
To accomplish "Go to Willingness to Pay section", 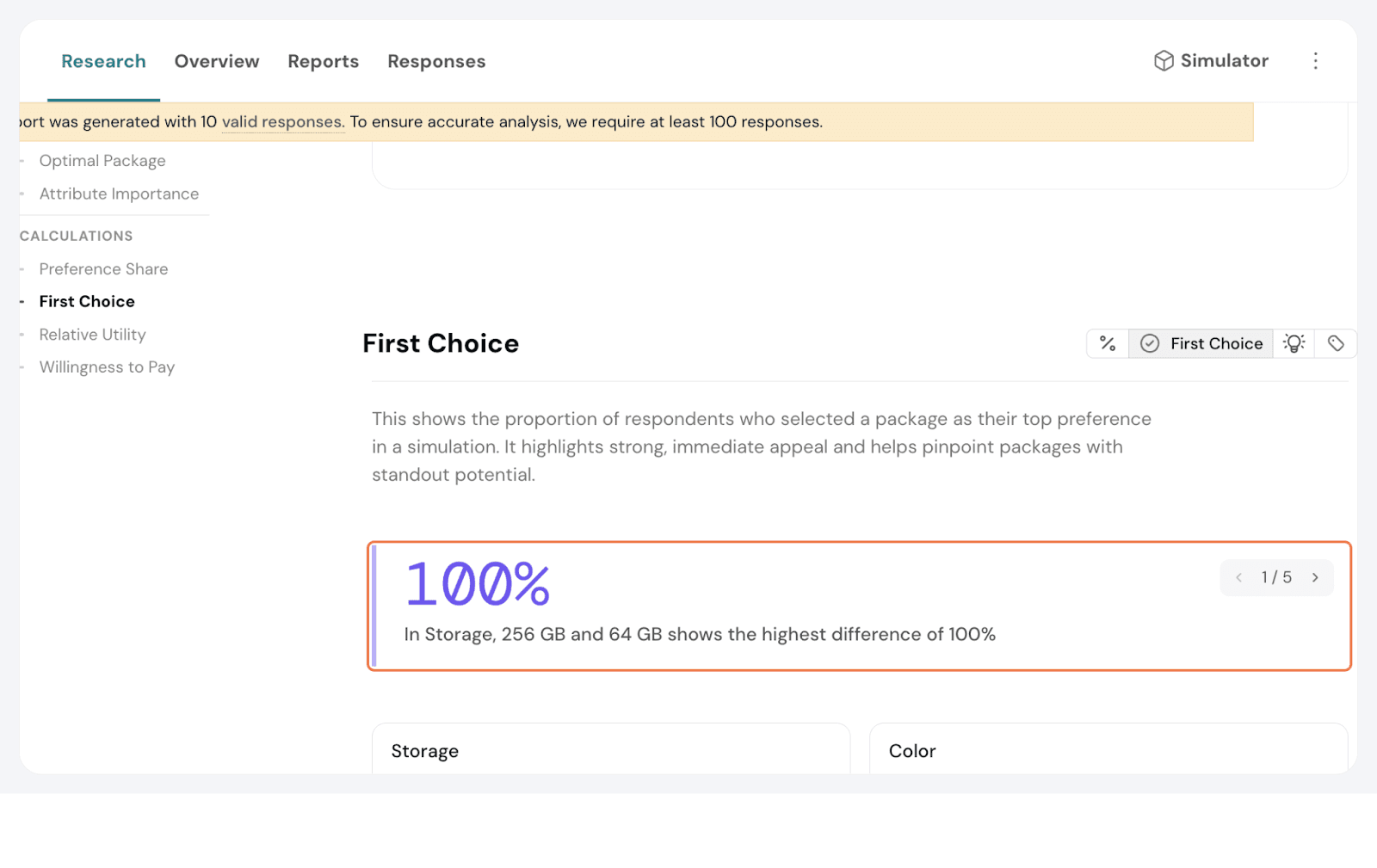I will pos(107,367).
